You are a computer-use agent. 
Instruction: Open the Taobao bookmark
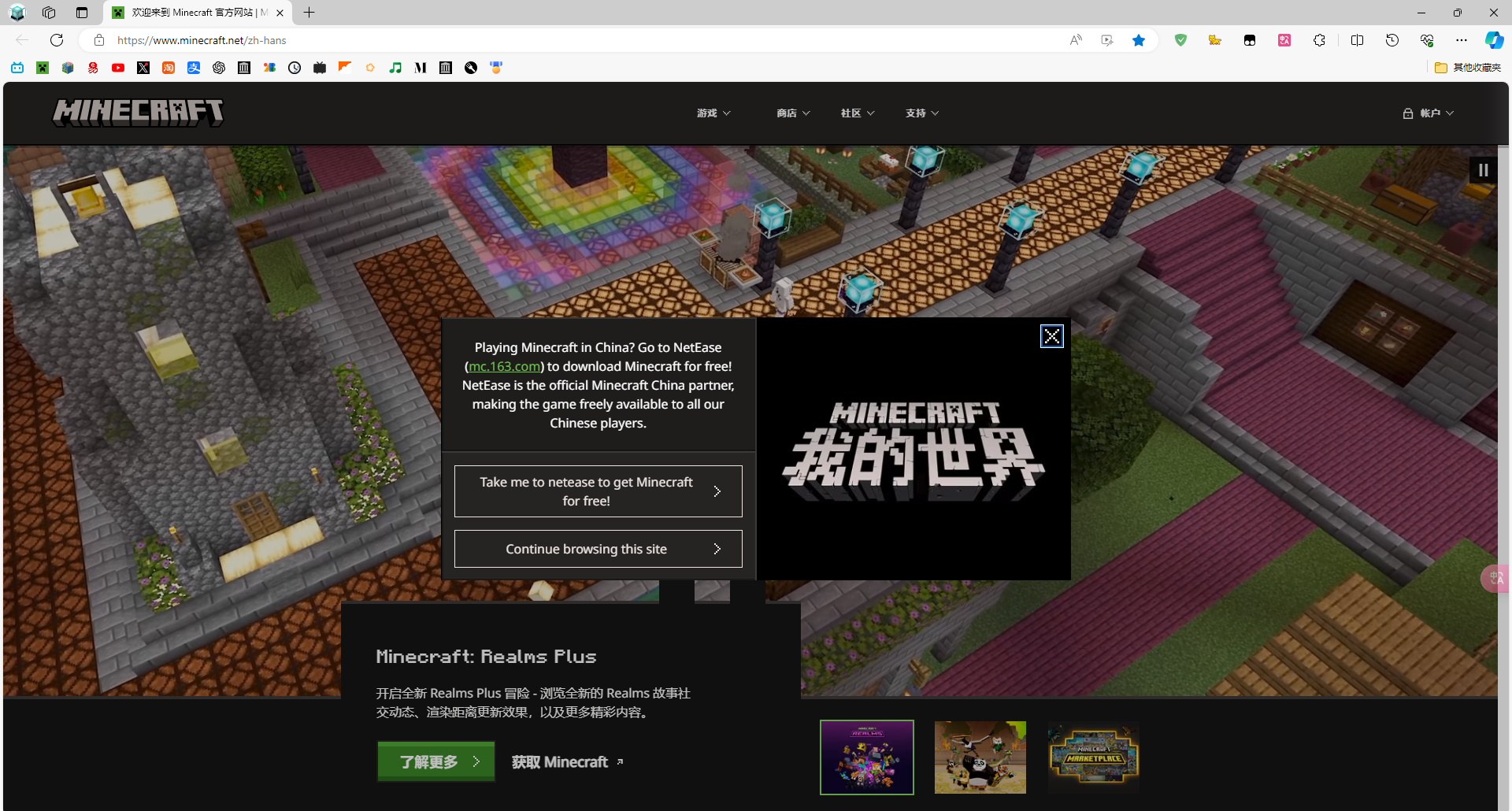[169, 68]
